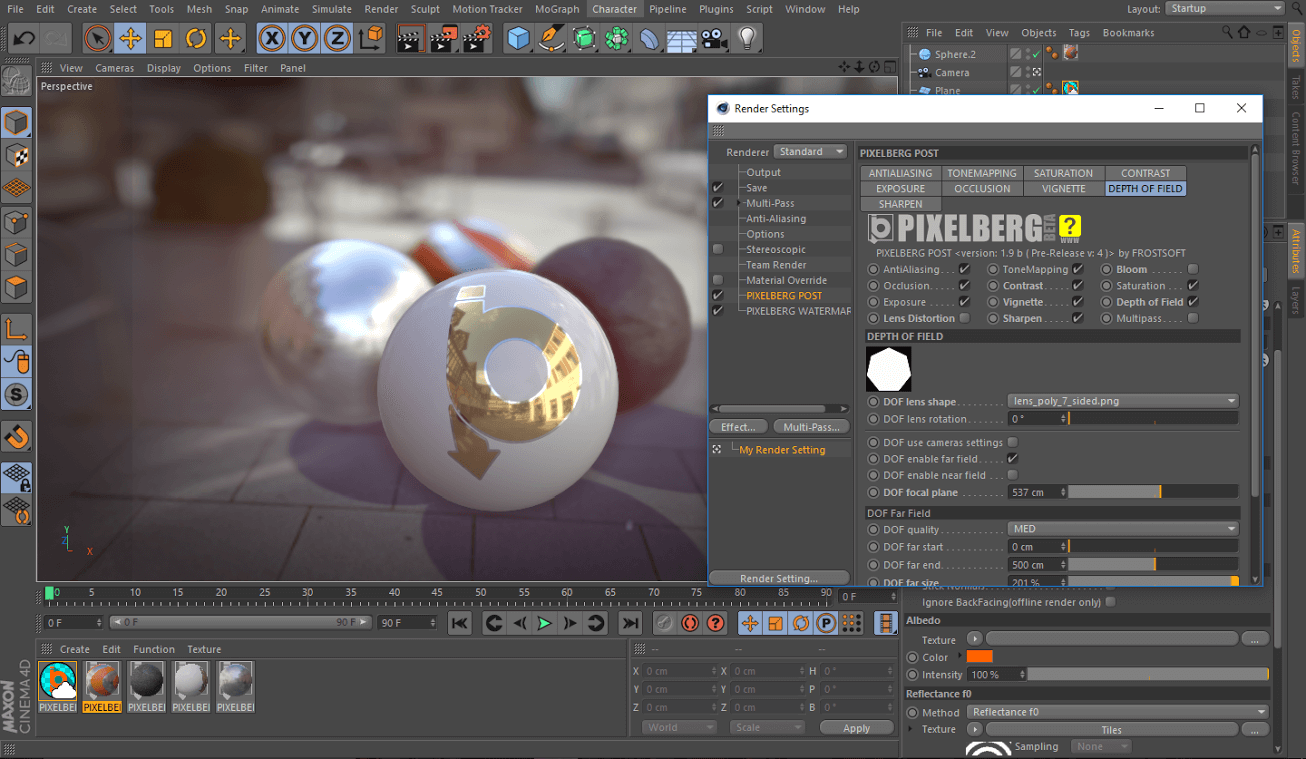Viewport: 1306px width, 759px height.
Task: Open the MoGraph menu
Action: (x=556, y=9)
